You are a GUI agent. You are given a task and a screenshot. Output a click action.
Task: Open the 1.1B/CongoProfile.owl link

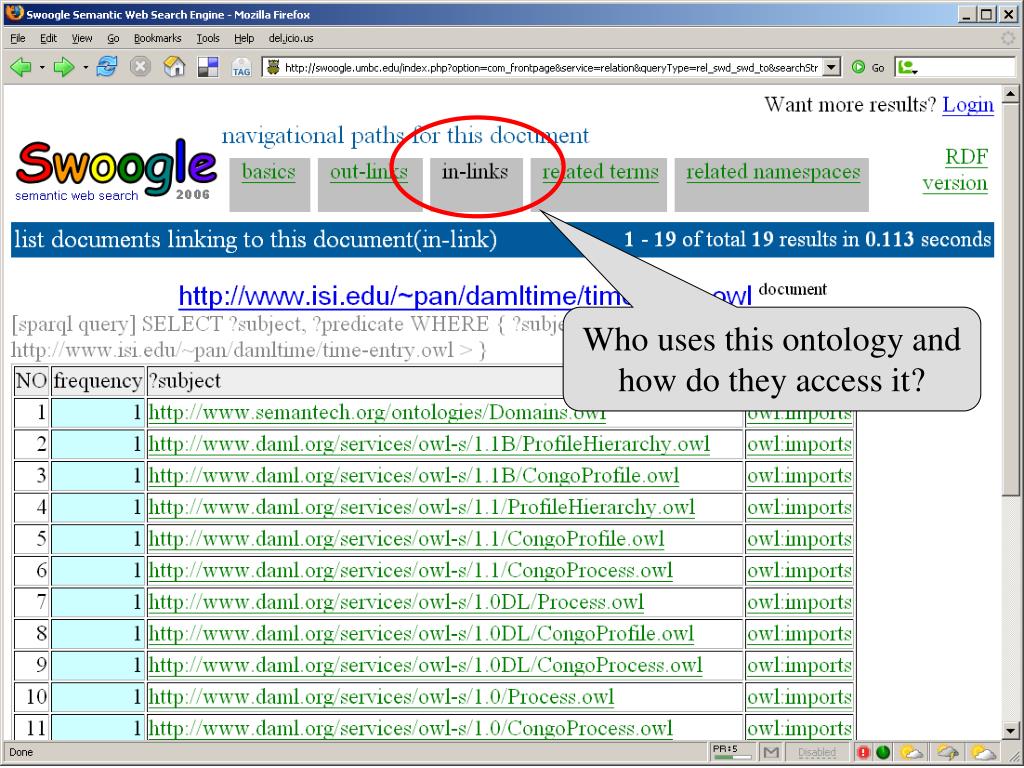tap(414, 475)
